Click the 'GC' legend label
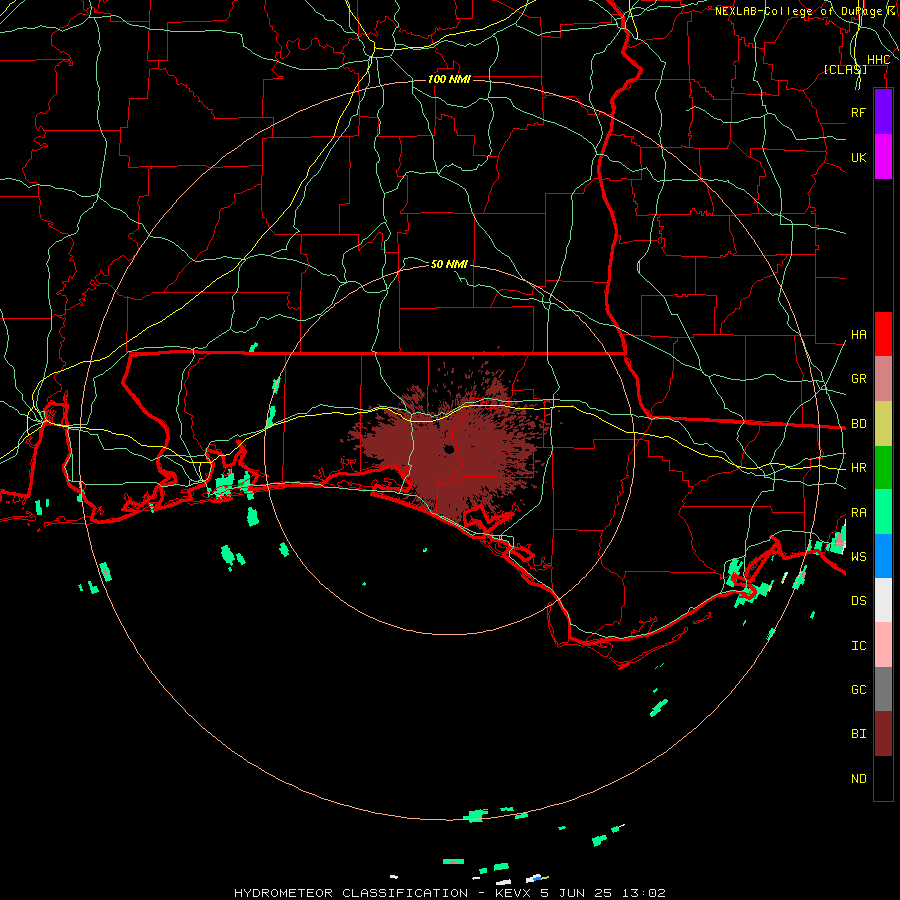This screenshot has height=900, width=900. [x=858, y=689]
